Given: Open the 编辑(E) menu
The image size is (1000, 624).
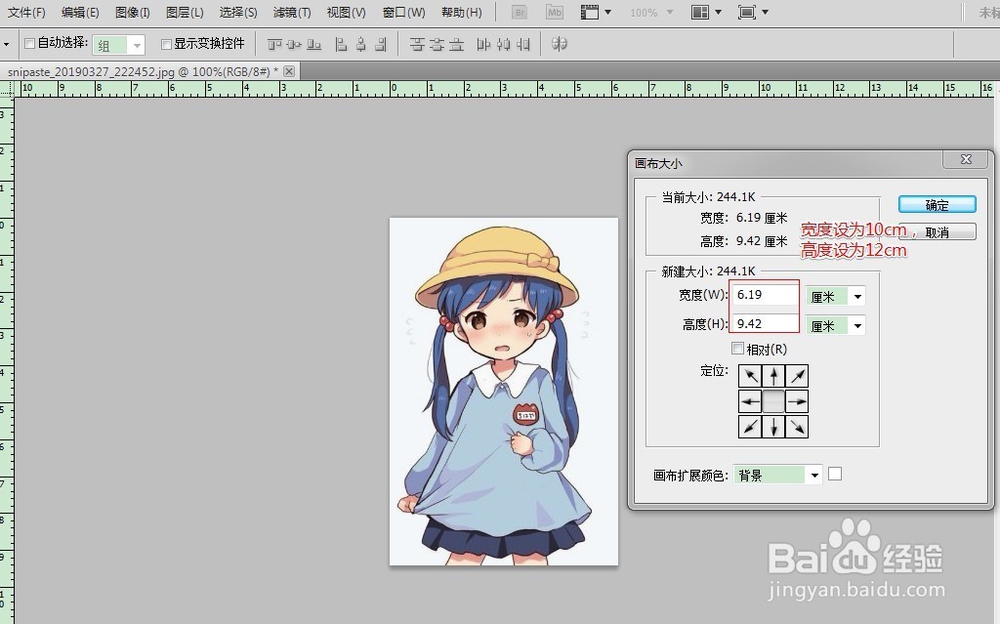Looking at the screenshot, I should tap(80, 13).
